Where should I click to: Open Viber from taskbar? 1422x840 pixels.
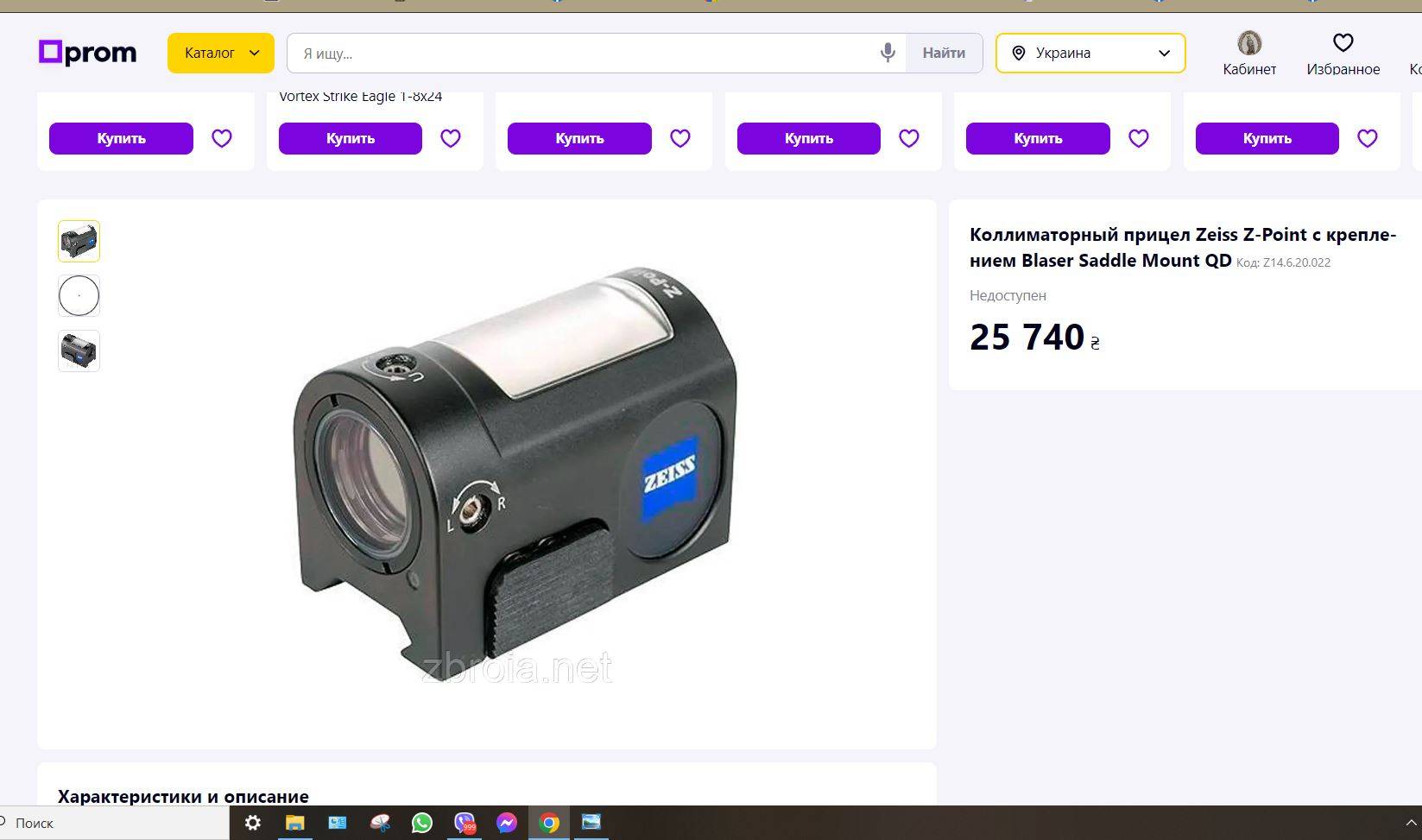(x=465, y=823)
